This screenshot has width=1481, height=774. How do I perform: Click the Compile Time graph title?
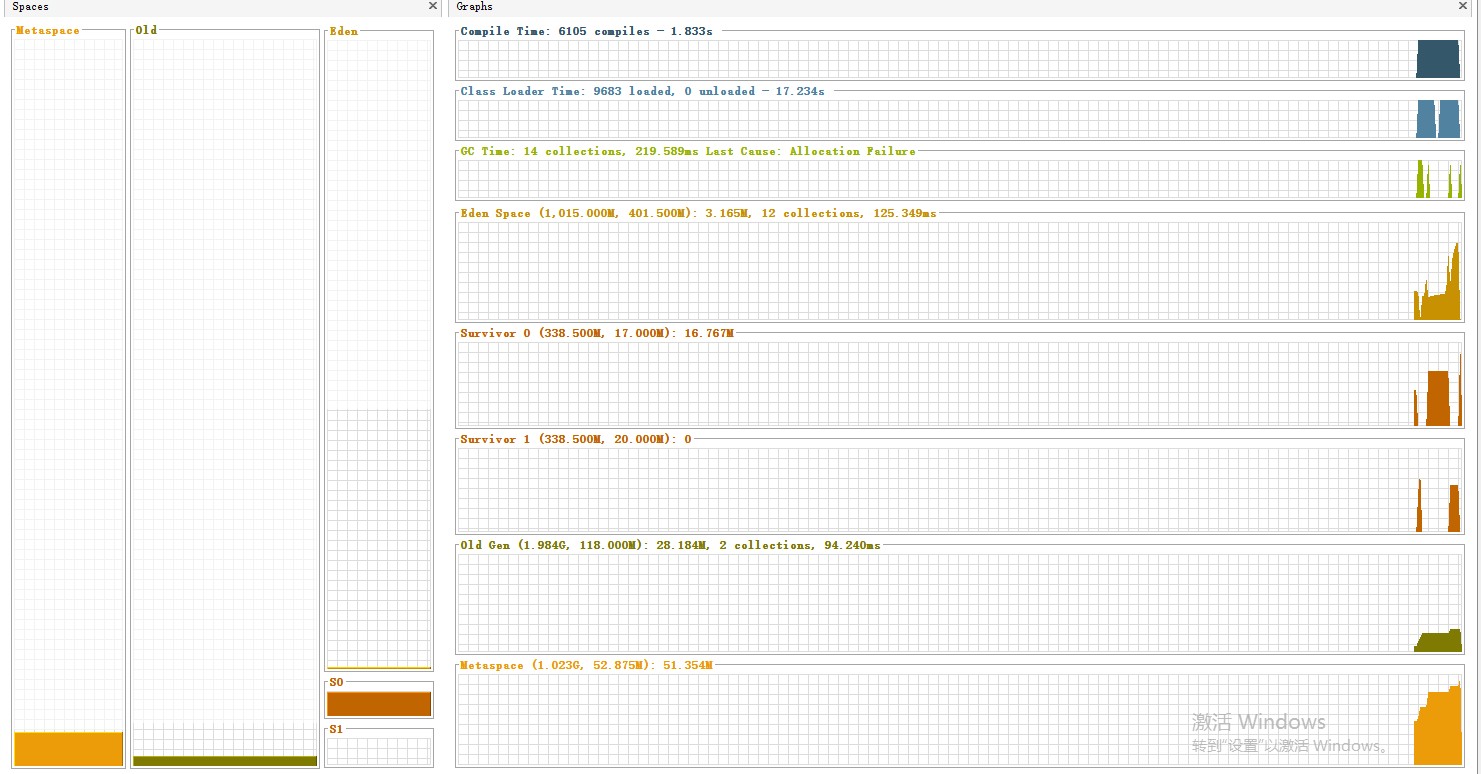(x=586, y=31)
